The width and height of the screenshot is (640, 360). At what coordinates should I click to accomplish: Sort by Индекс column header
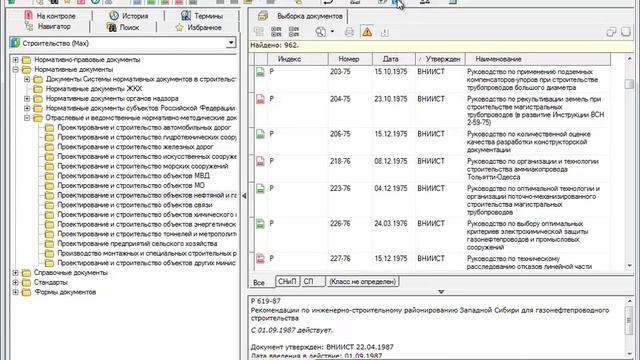(x=297, y=59)
